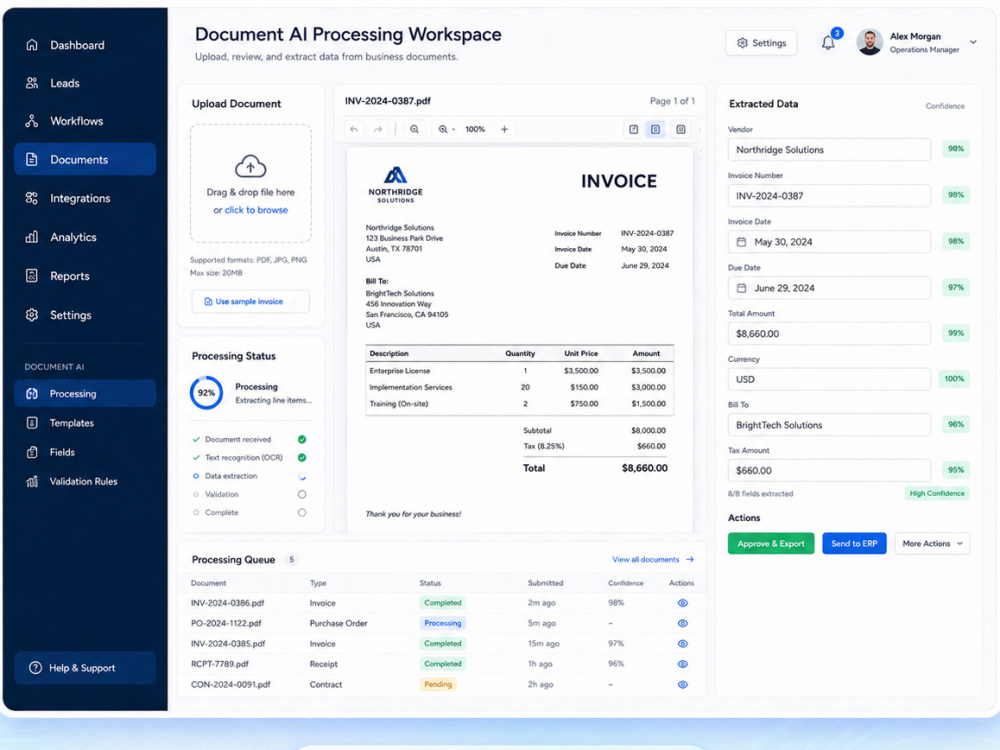Click the Validation step circle
1000x750 pixels.
tap(302, 494)
